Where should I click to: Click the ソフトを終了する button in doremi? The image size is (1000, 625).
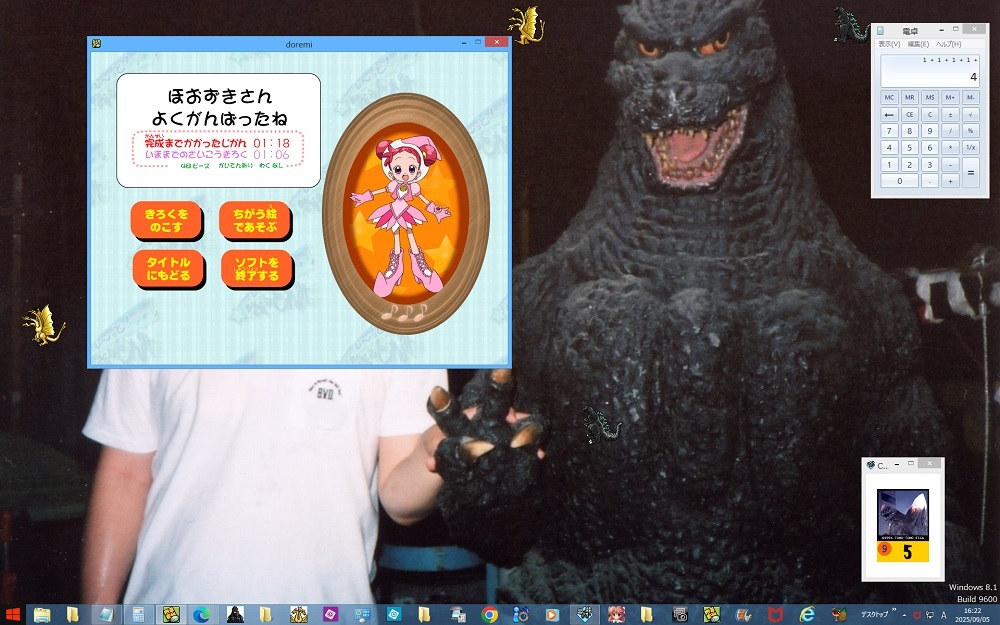256,268
